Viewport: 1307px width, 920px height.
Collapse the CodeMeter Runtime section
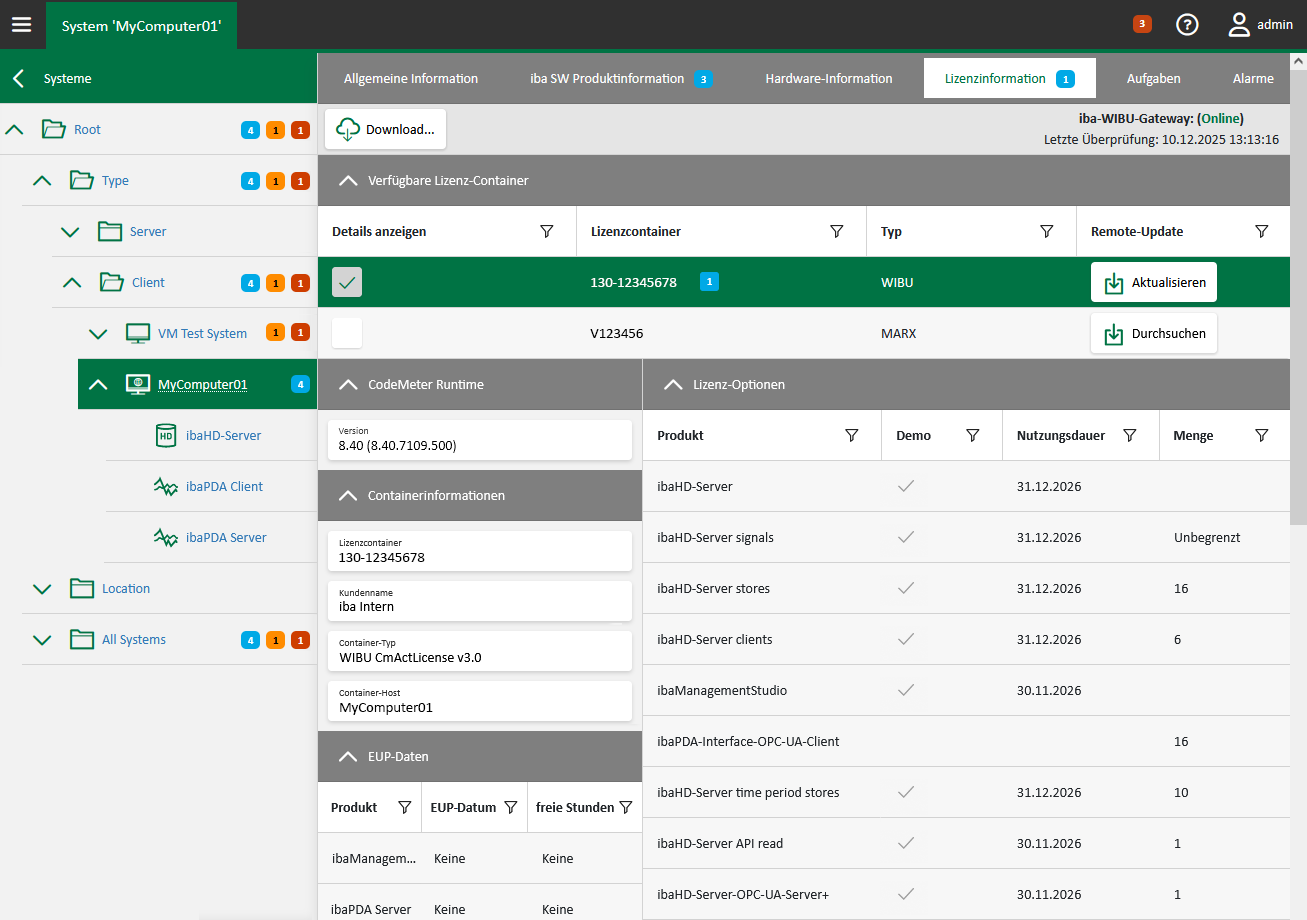348,384
